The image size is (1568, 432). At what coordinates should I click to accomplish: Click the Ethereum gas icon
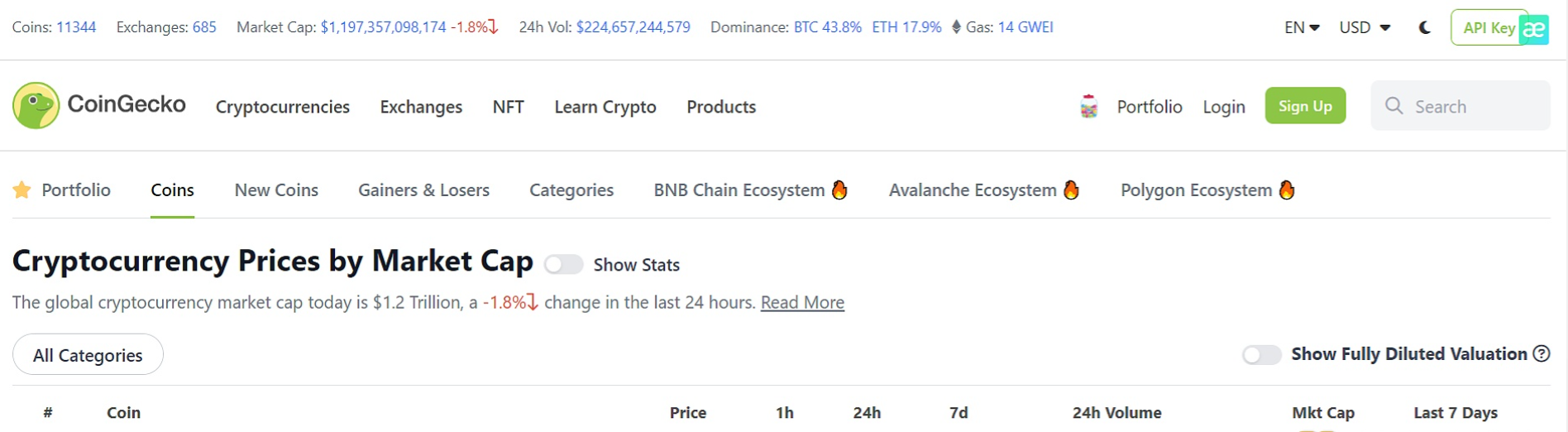[956, 27]
